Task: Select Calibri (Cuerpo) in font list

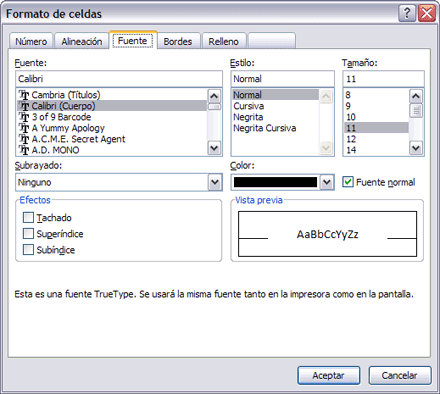Action: coord(112,106)
